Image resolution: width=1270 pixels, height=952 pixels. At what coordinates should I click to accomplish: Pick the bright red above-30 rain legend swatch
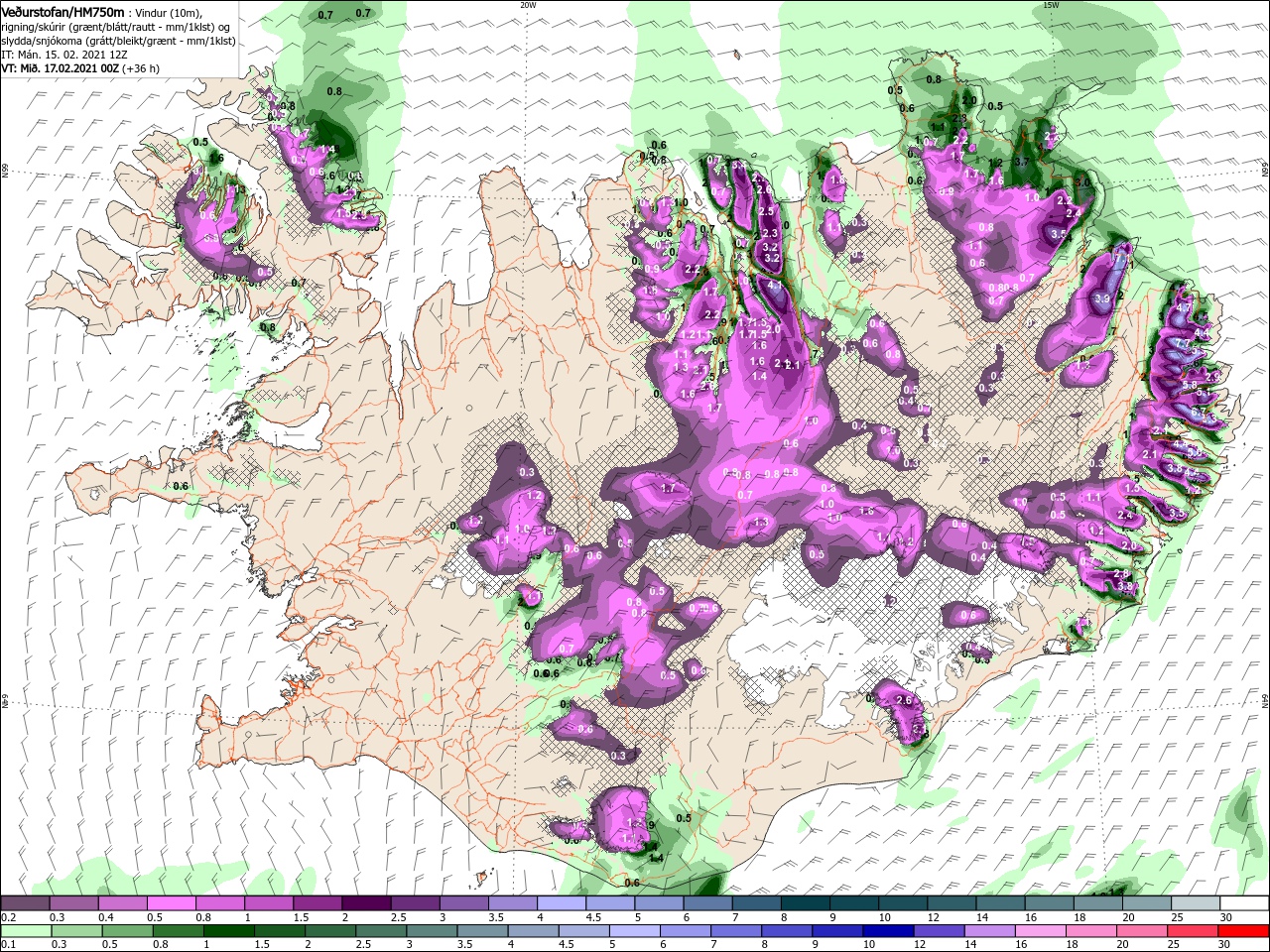1244,931
